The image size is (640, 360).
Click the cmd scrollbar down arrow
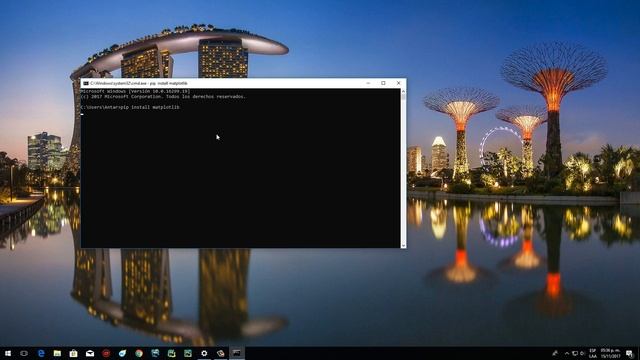(403, 245)
